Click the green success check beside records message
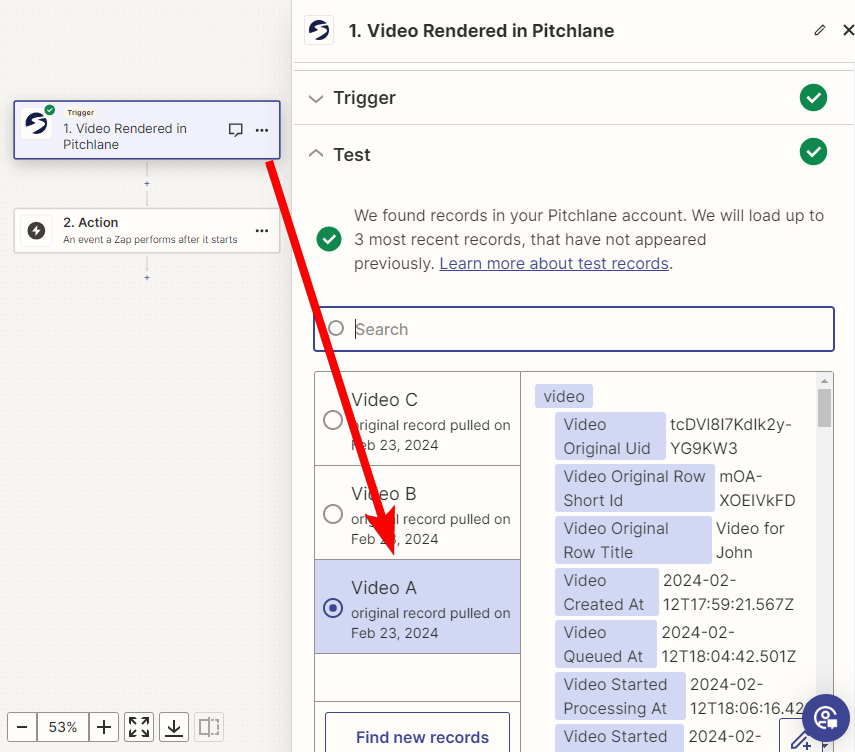 coord(329,239)
